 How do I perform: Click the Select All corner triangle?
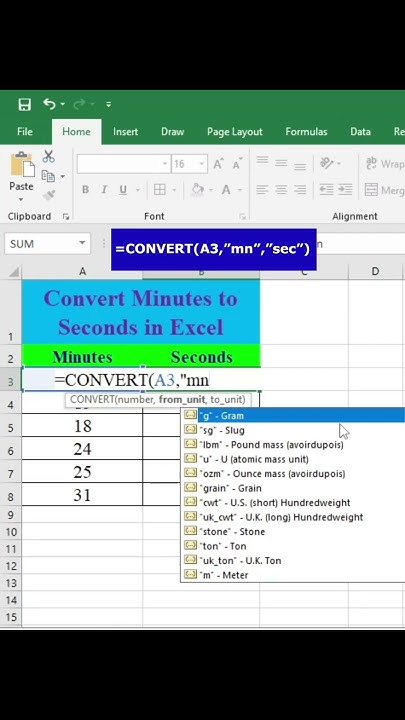click(x=14, y=272)
